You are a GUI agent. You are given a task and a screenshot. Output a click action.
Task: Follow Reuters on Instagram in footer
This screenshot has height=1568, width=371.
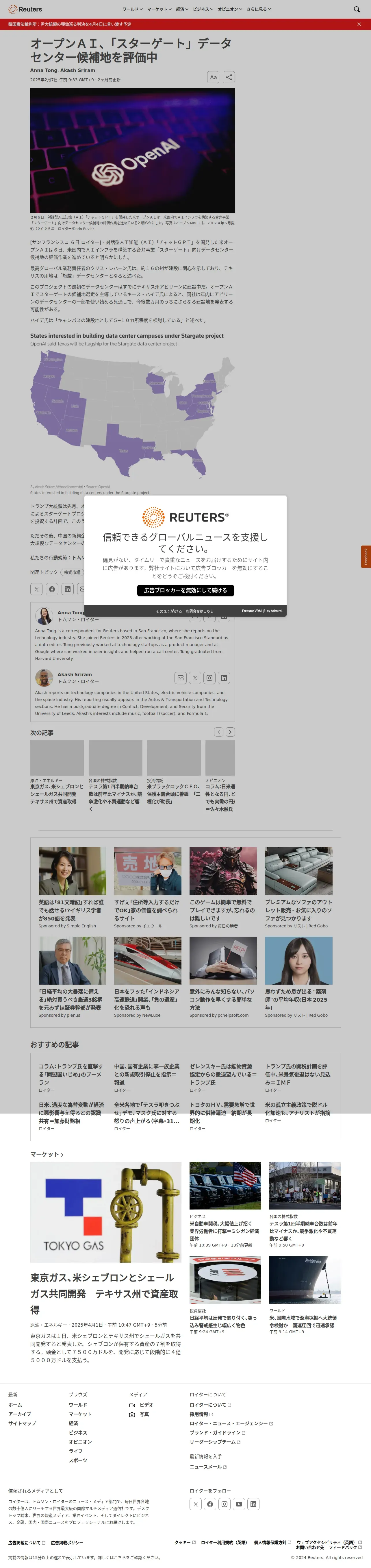(x=225, y=1504)
